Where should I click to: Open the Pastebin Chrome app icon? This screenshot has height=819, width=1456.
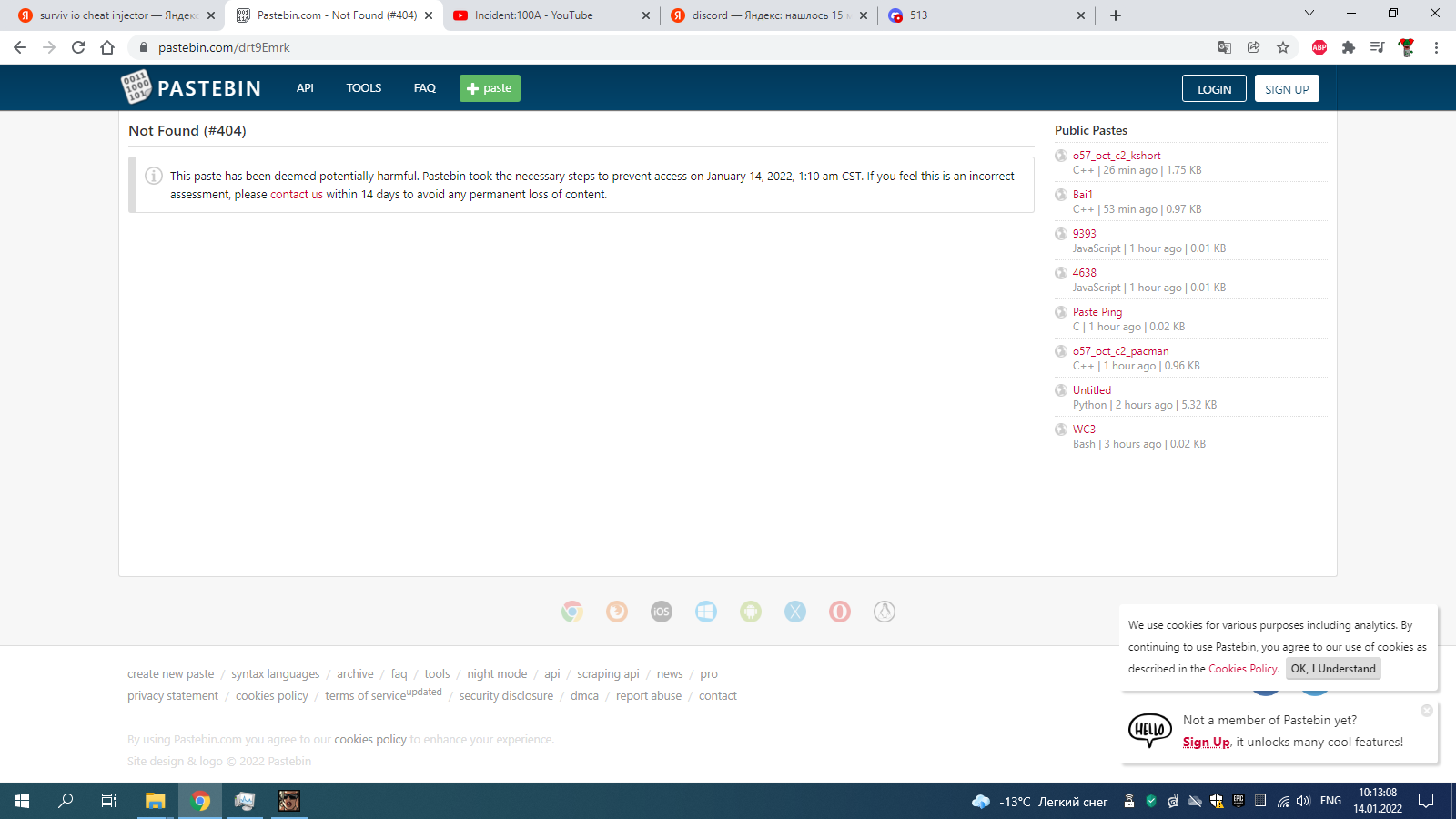click(x=571, y=612)
